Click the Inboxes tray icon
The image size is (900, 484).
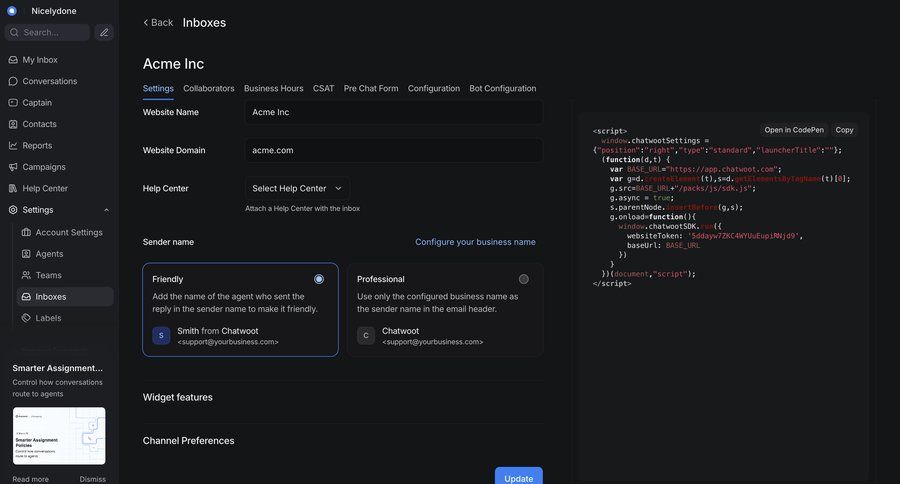pyautogui.click(x=26, y=297)
